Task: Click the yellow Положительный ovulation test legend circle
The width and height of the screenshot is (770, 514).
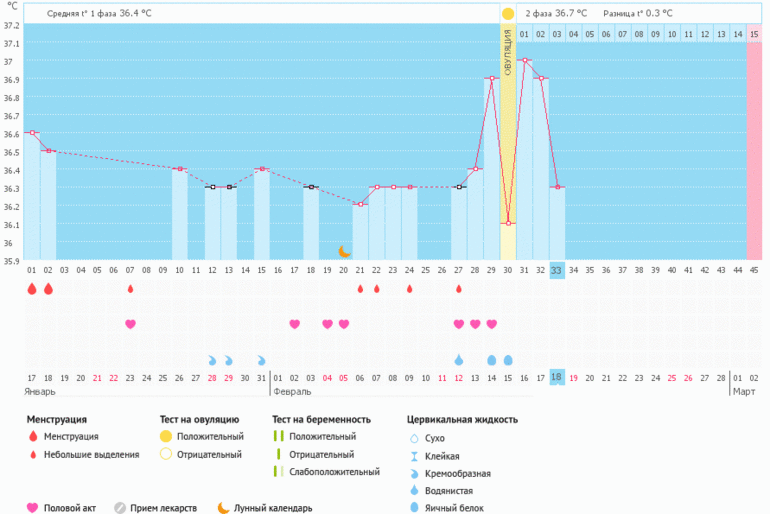Action: pos(166,437)
